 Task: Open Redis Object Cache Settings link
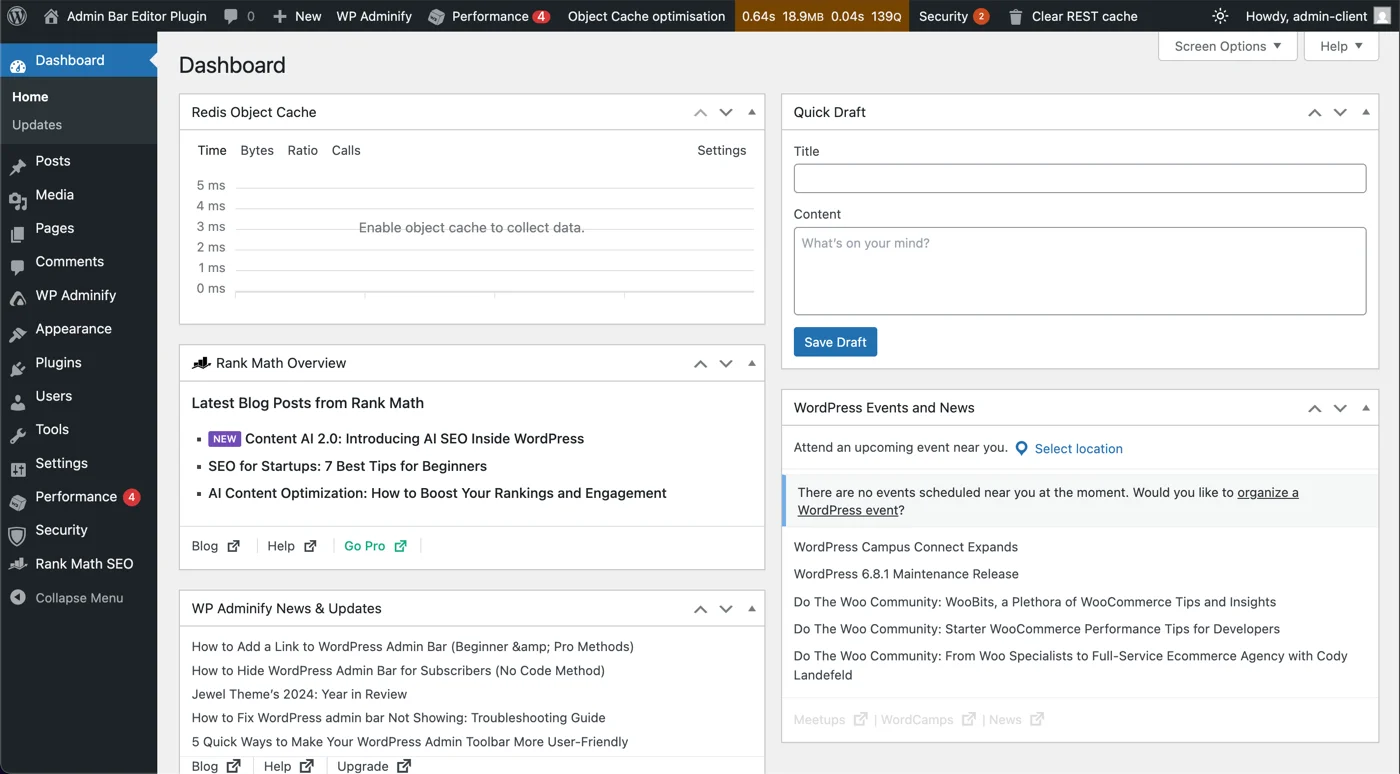722,150
